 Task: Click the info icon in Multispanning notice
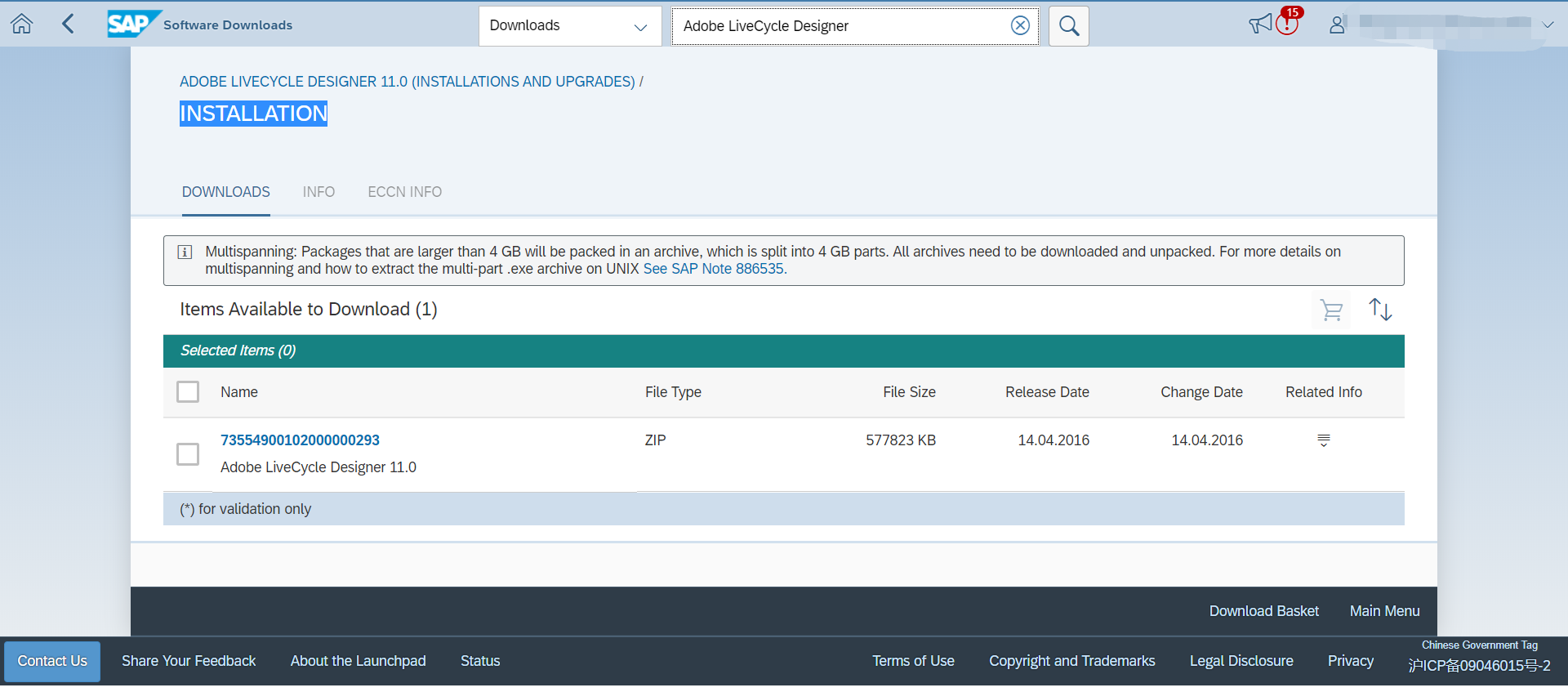pyautogui.click(x=185, y=252)
